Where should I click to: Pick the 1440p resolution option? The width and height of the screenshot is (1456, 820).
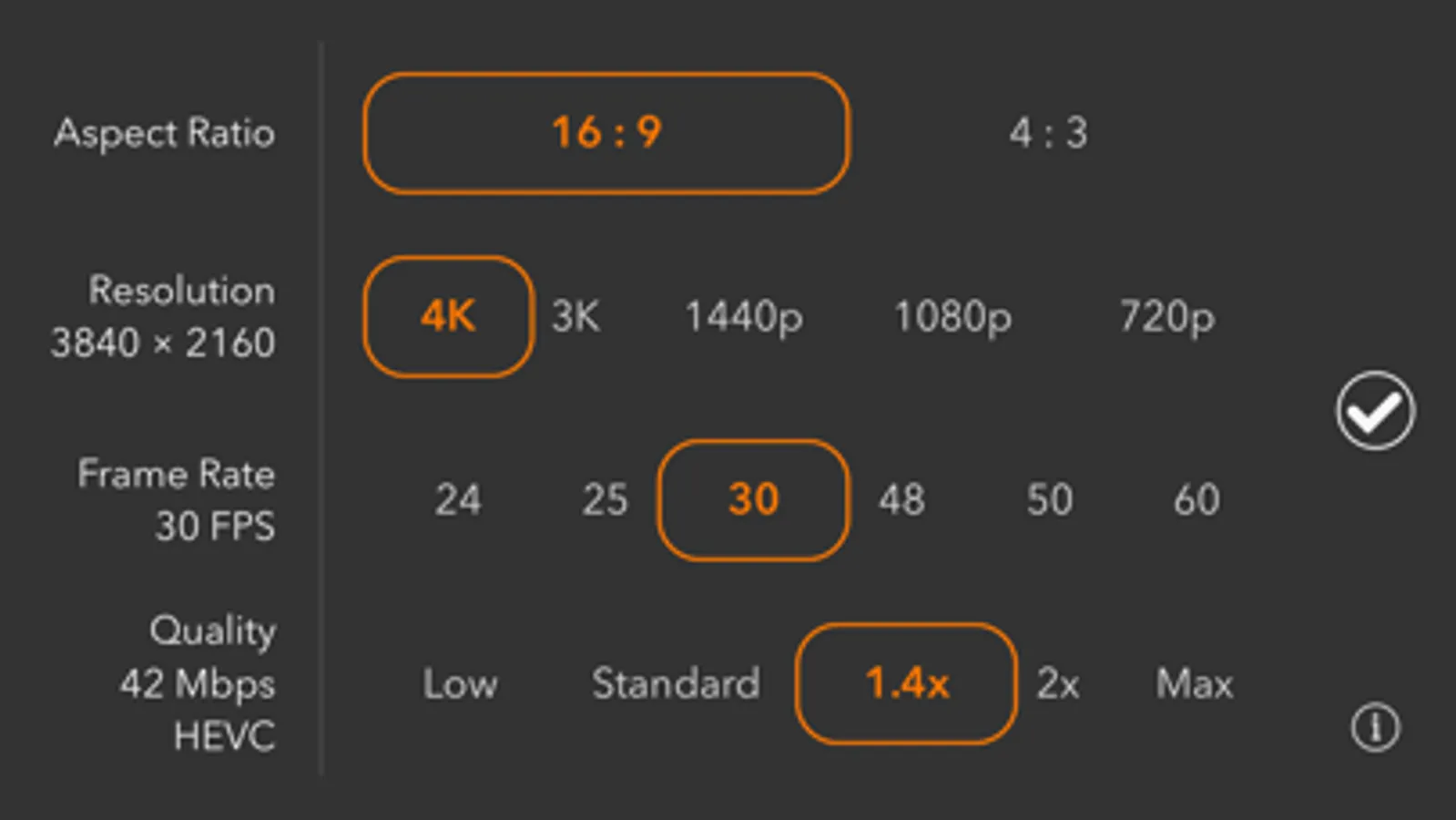click(x=743, y=317)
